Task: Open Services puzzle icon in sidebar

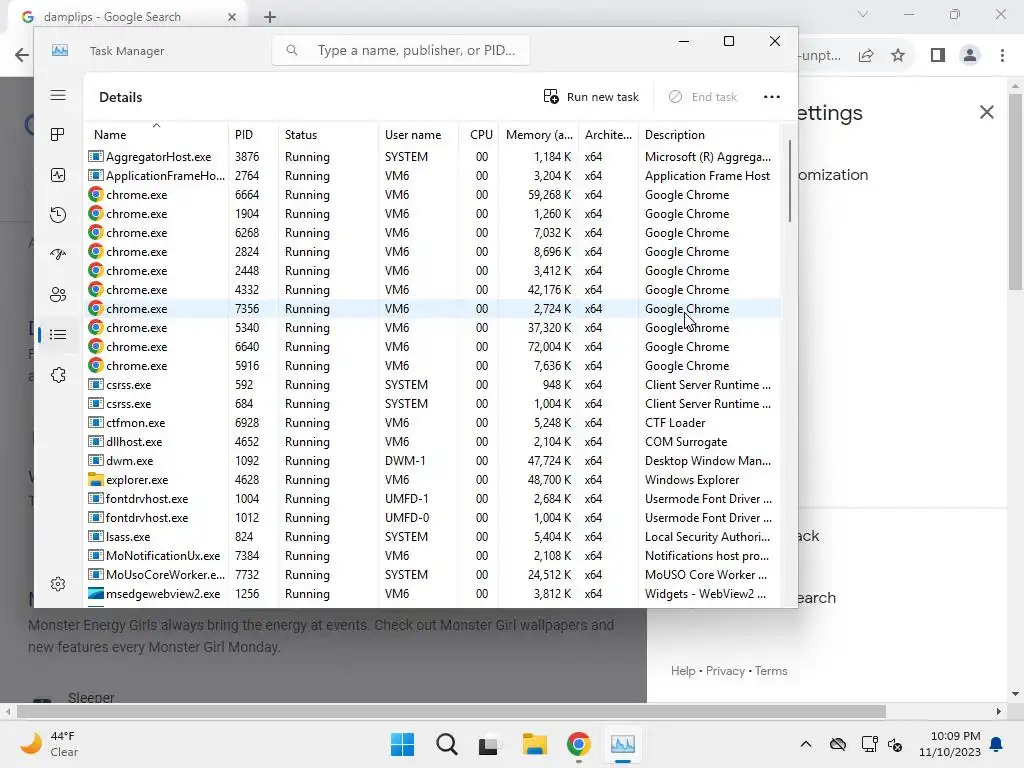Action: pyautogui.click(x=58, y=375)
